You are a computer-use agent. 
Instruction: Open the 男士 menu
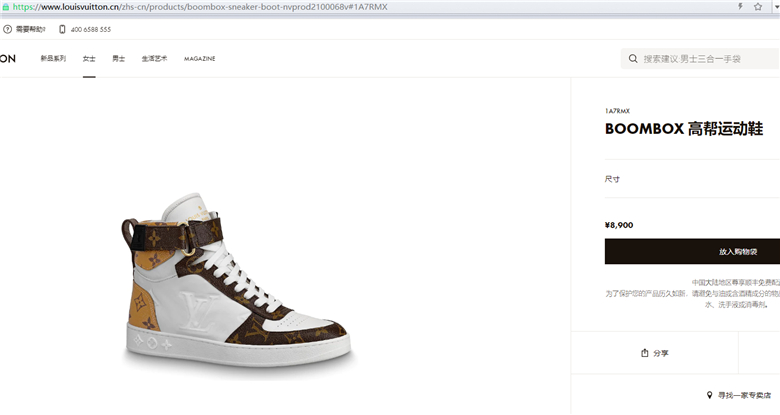118,59
